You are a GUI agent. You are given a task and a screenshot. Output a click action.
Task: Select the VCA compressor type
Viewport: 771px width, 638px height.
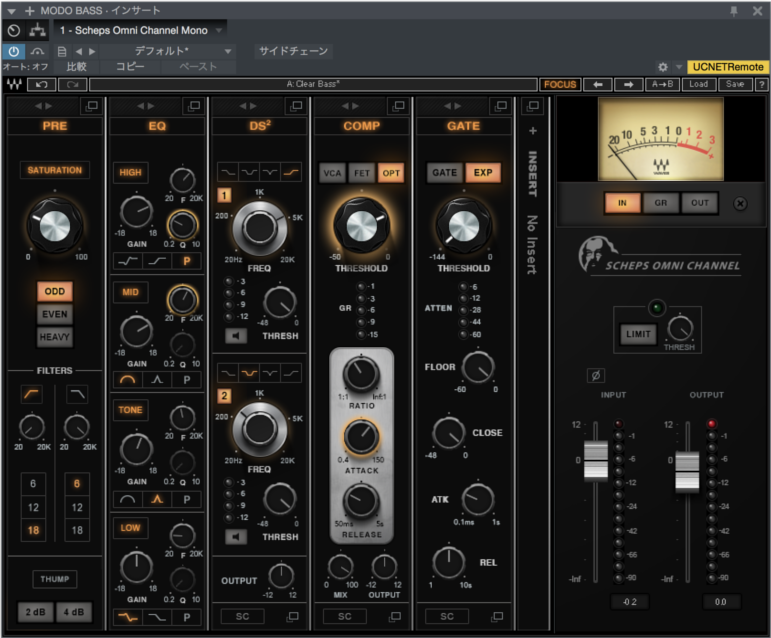pyautogui.click(x=332, y=173)
